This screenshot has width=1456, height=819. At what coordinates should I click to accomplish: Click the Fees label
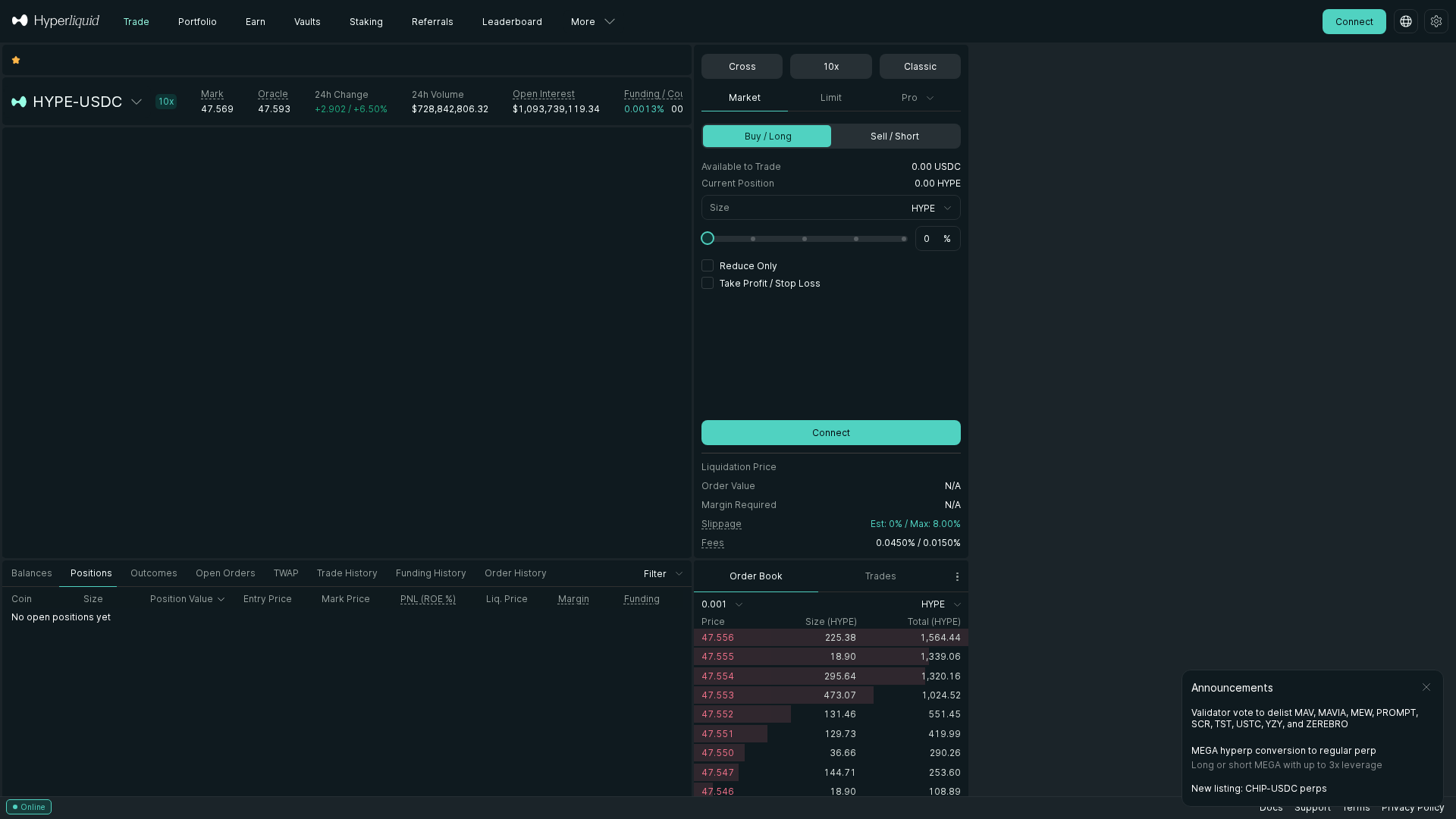coord(713,543)
